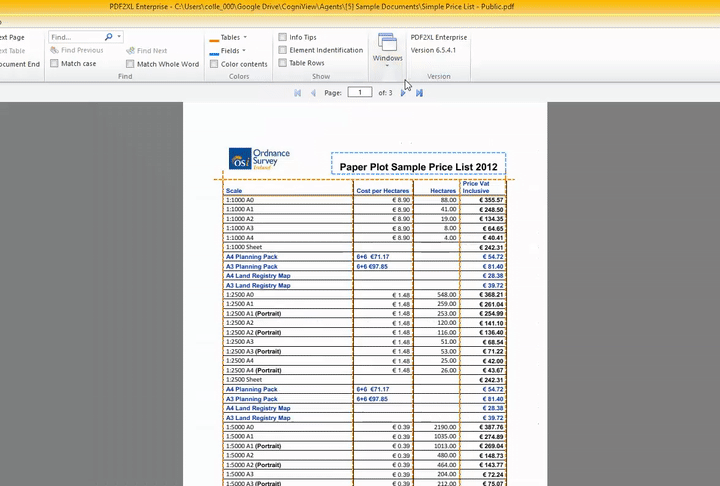The image size is (720, 486).
Task: Open the Fields color dropdown
Action: tap(245, 50)
